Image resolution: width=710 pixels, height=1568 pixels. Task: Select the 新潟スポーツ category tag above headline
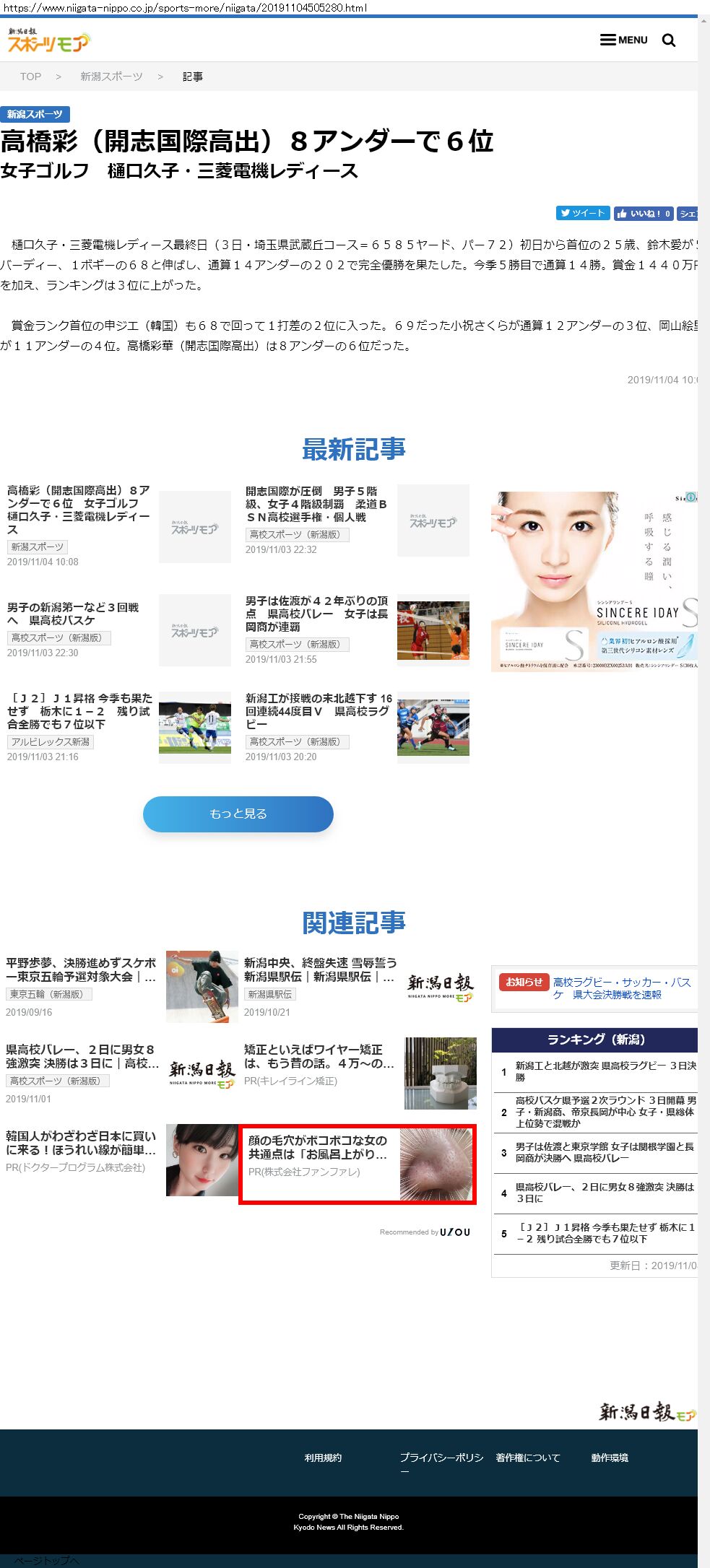(35, 114)
